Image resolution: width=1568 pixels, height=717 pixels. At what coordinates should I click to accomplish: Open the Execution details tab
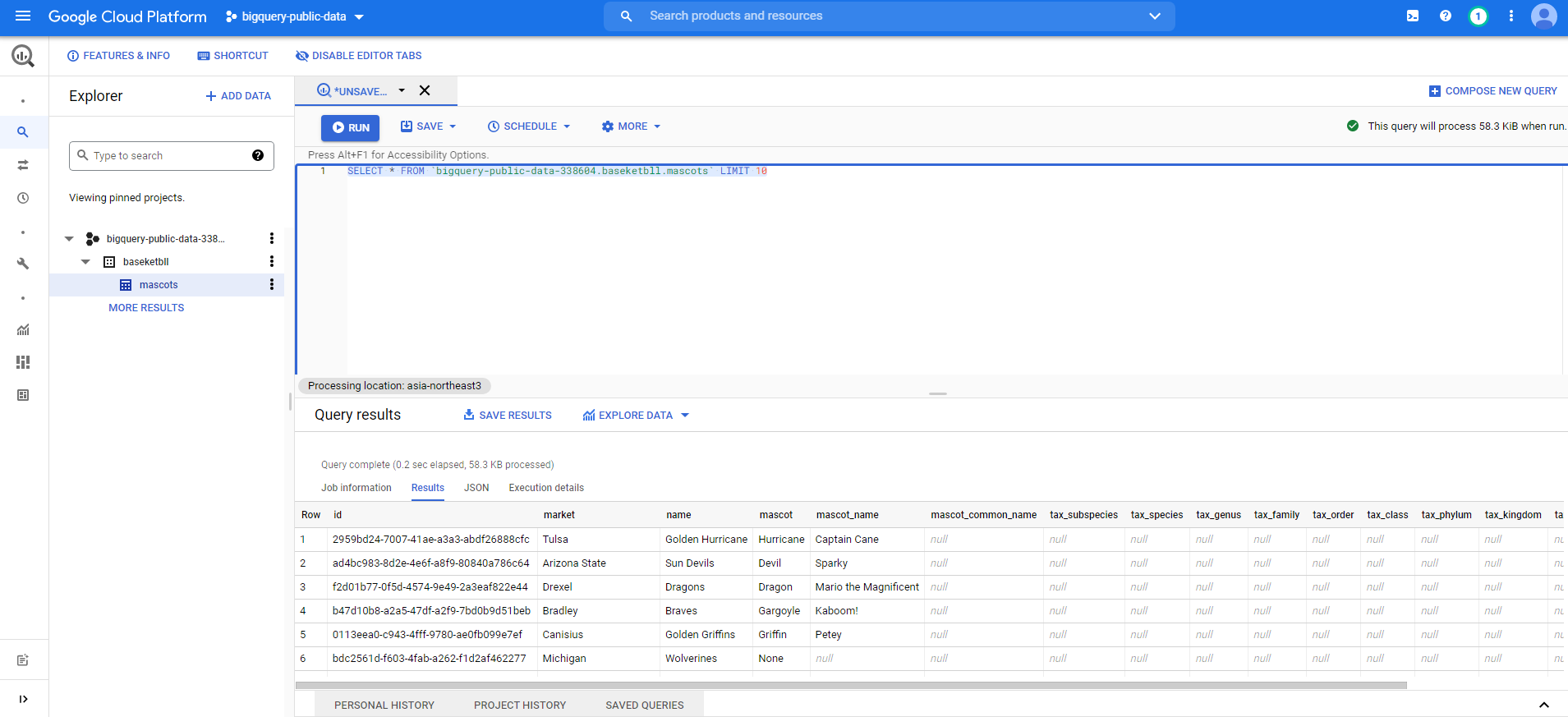coord(546,488)
